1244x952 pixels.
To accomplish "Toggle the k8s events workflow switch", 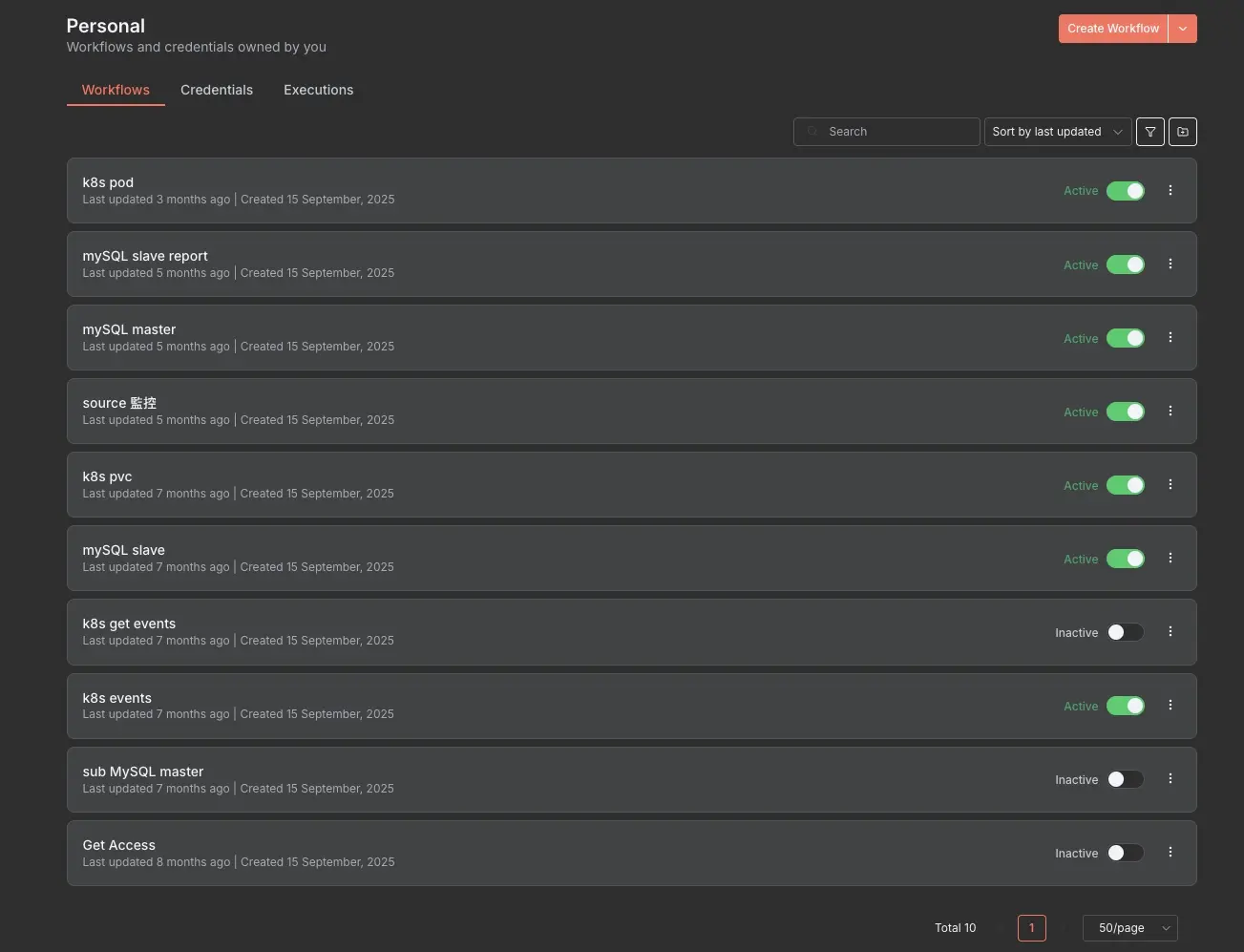I will click(1125, 706).
